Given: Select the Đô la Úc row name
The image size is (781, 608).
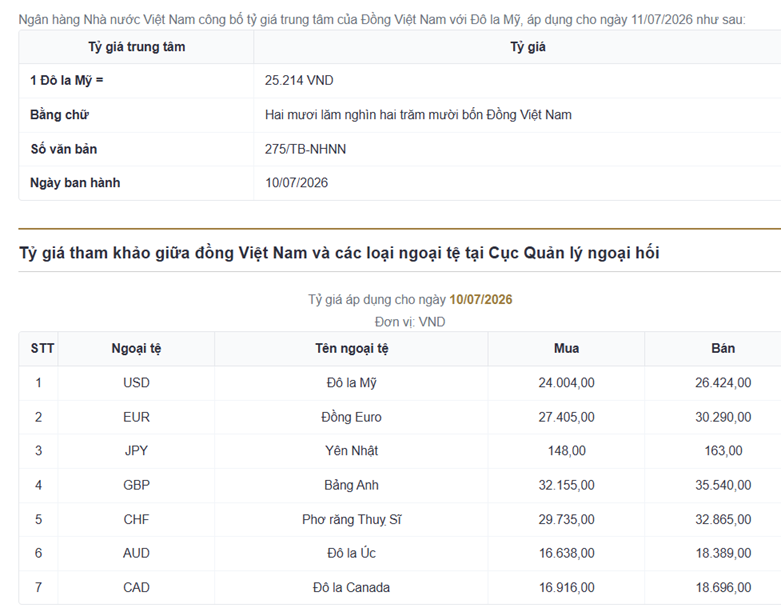Looking at the screenshot, I should click(352, 553).
